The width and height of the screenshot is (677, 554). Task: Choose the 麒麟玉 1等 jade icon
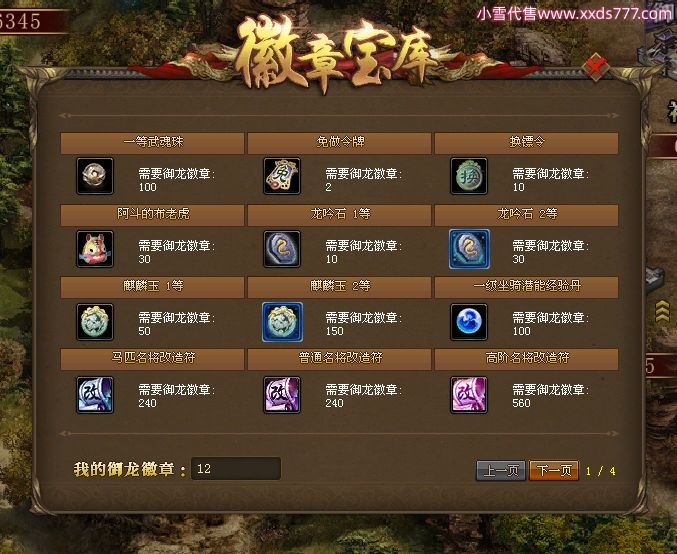[x=95, y=322]
